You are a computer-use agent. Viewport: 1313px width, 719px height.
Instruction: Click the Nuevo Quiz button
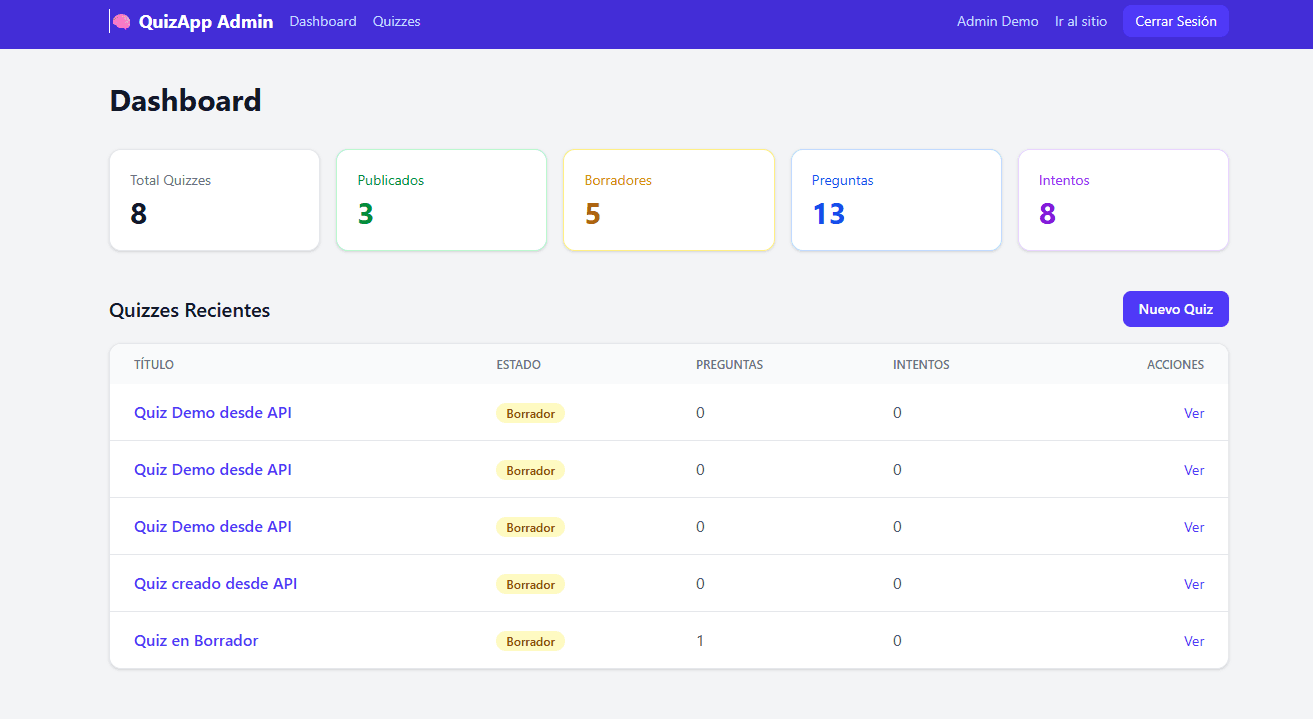click(1175, 308)
